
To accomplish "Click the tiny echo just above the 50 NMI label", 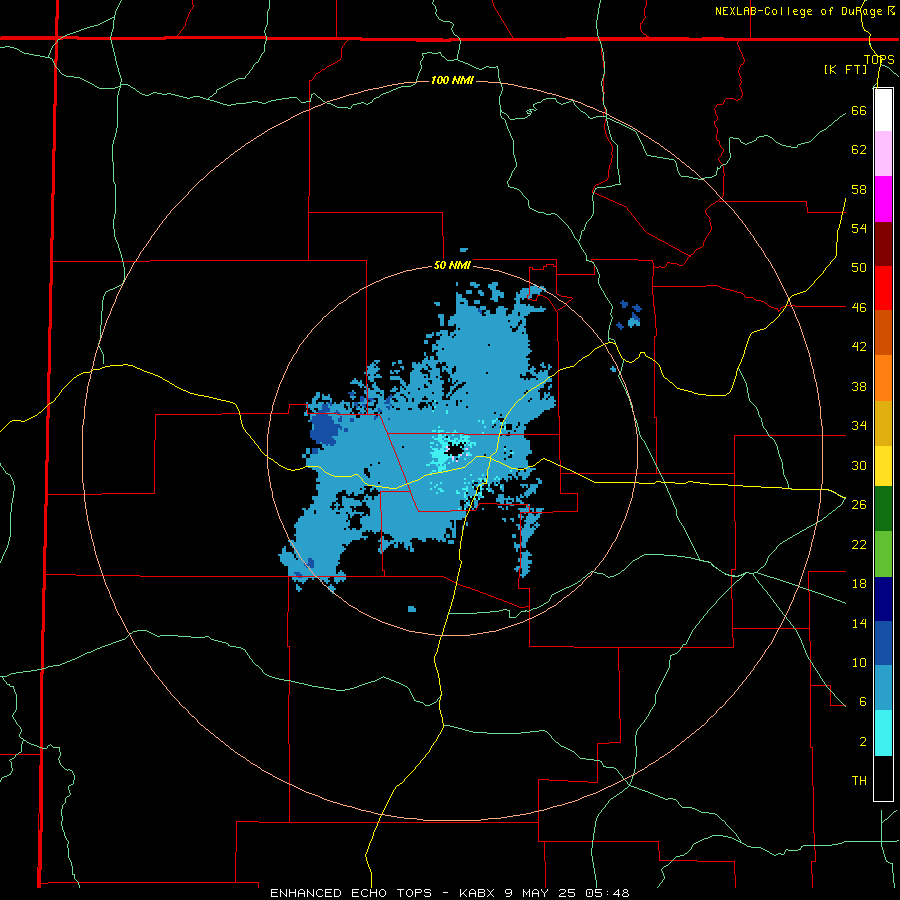I will click(x=464, y=250).
